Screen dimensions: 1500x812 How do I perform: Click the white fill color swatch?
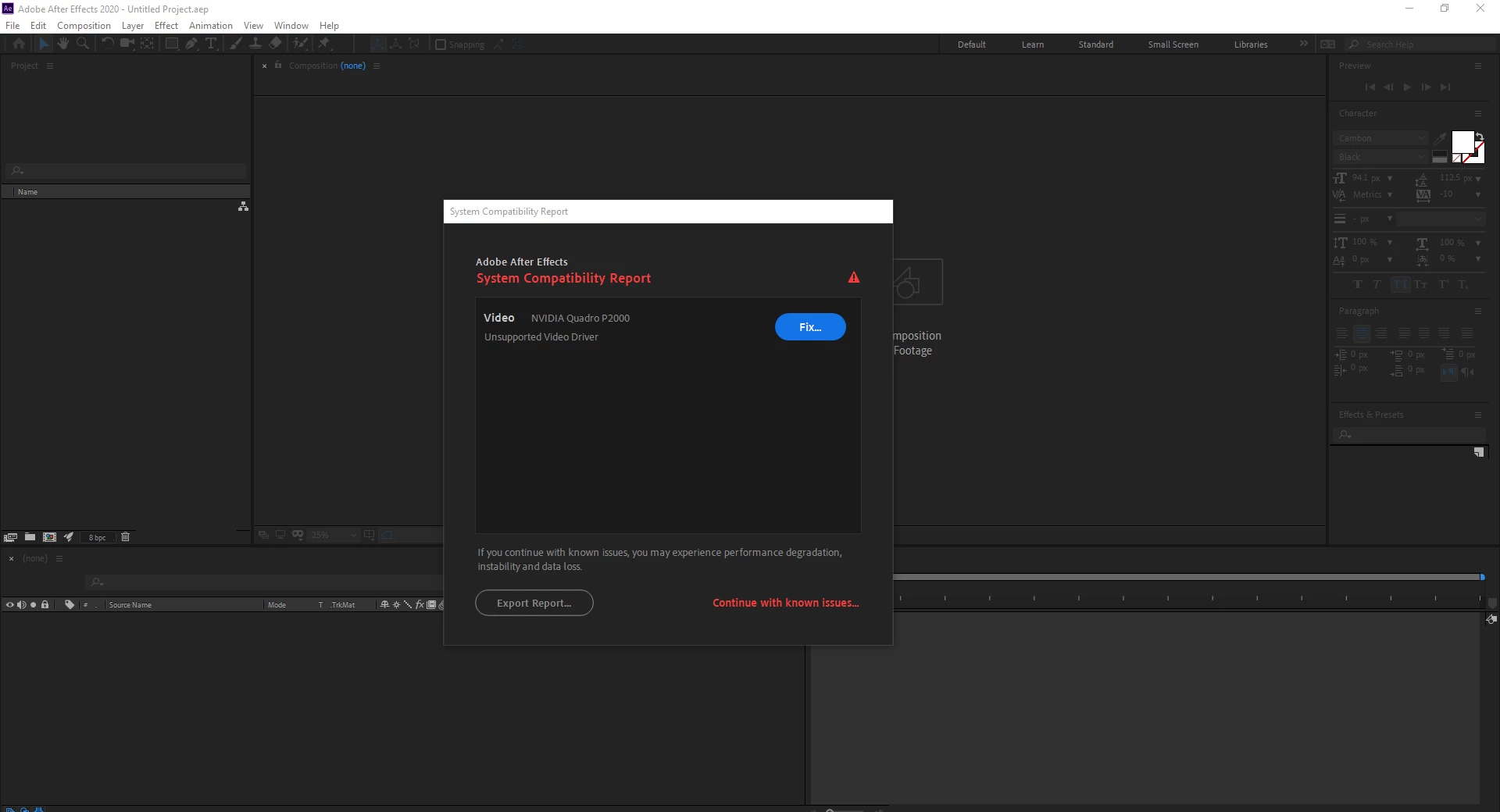[x=1462, y=142]
